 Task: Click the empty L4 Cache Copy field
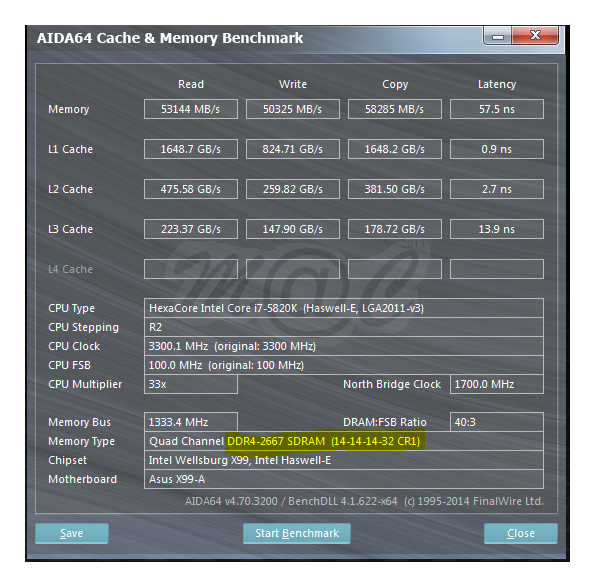click(395, 269)
